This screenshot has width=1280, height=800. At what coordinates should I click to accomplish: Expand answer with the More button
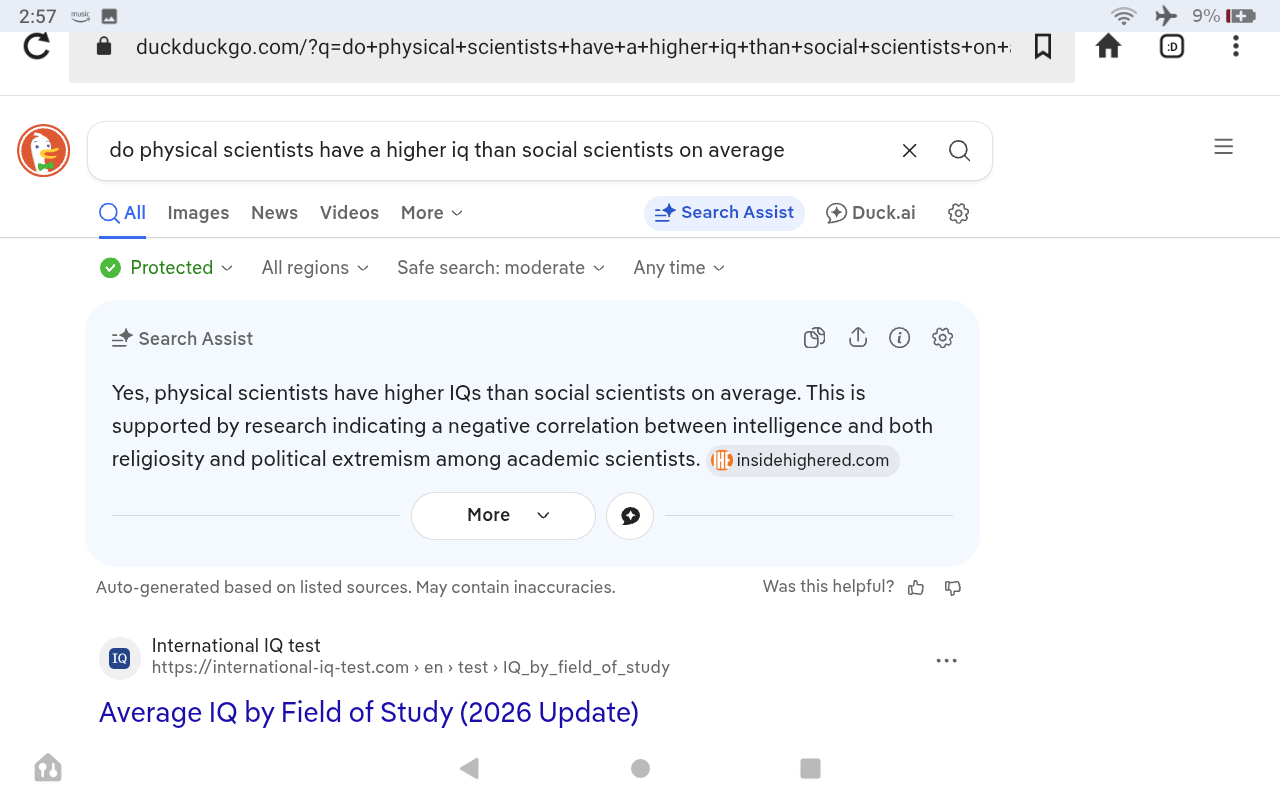click(503, 515)
